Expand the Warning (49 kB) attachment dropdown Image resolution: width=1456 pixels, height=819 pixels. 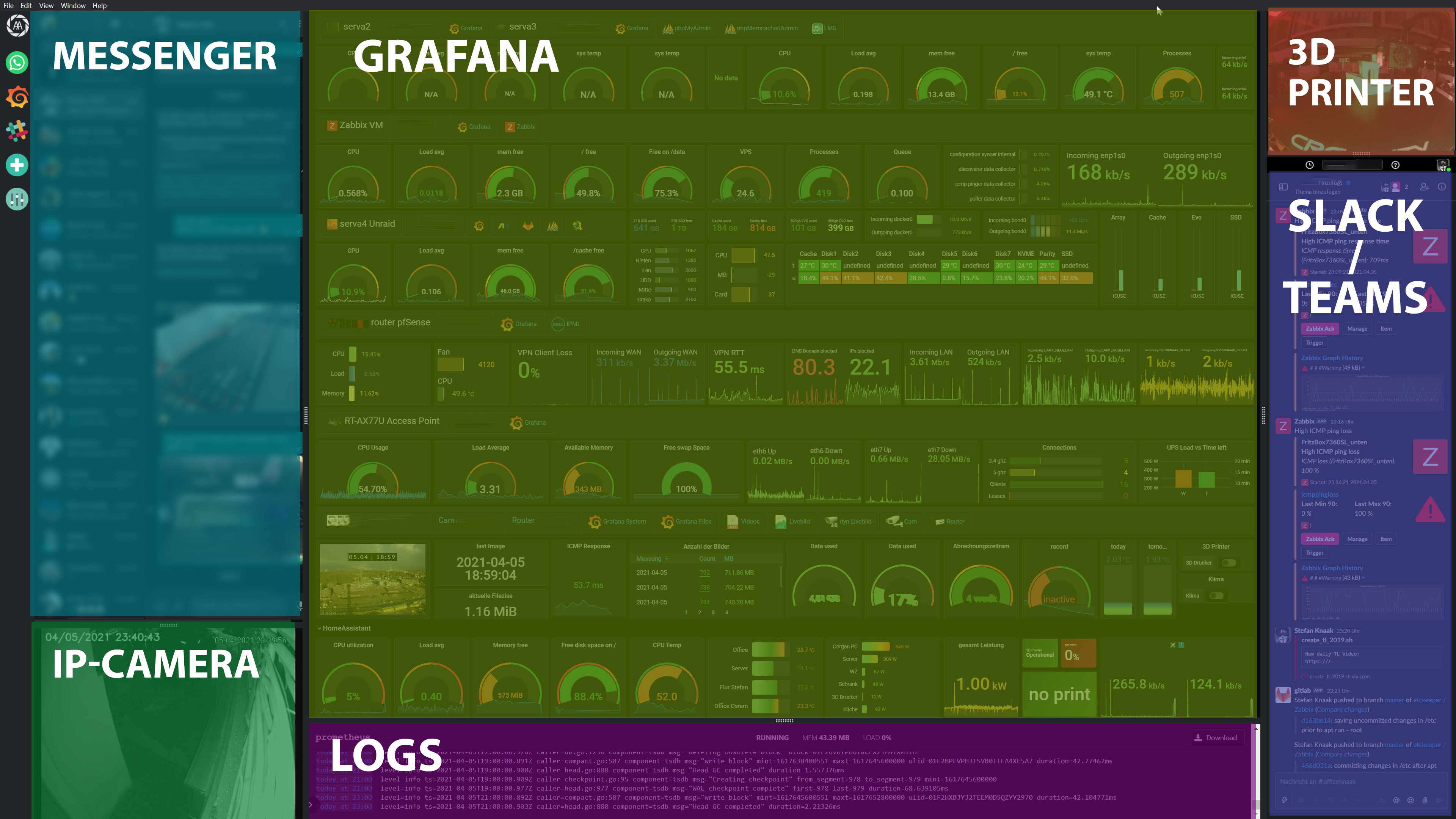(1363, 368)
